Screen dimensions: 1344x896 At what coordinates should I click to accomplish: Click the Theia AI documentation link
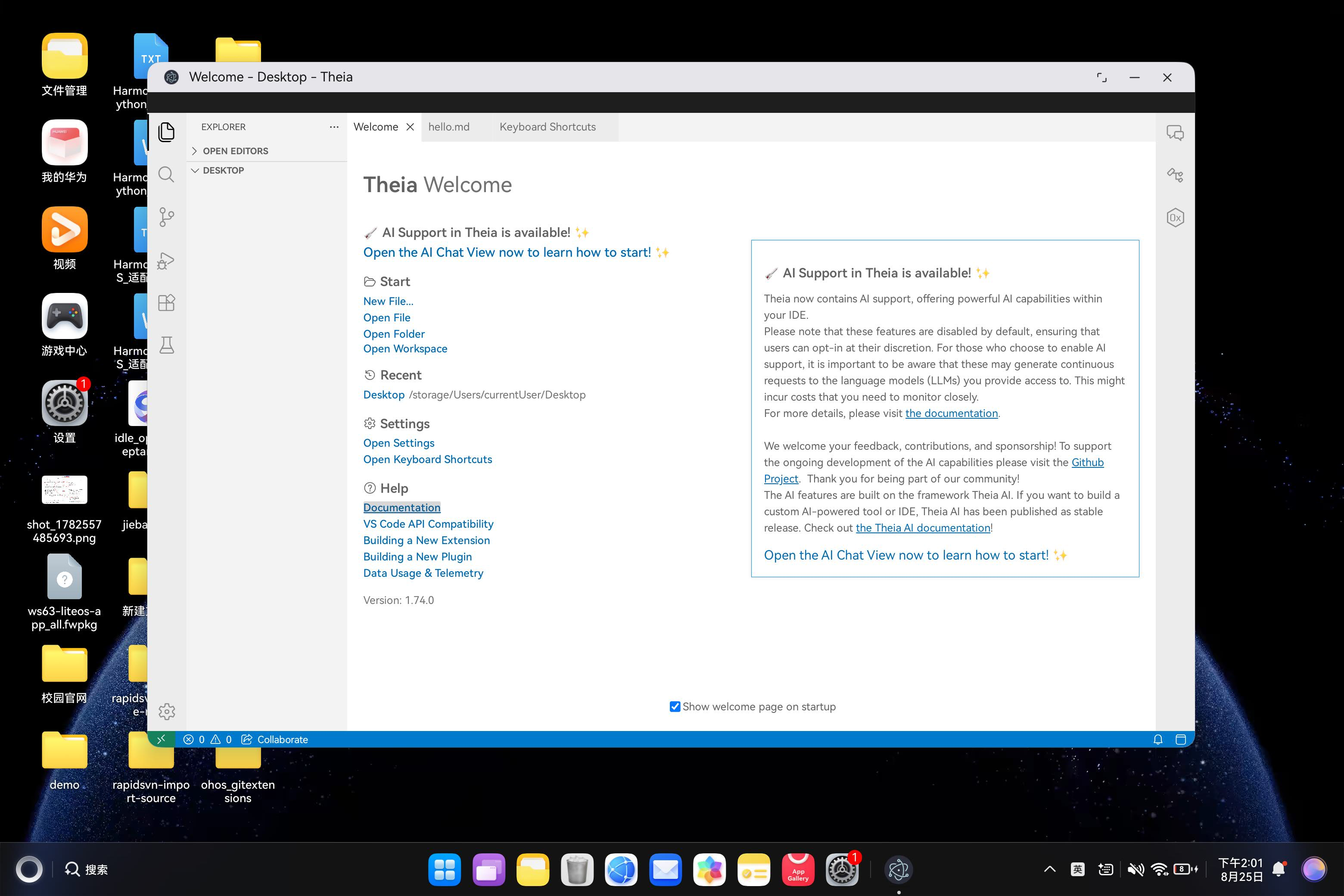pos(923,528)
